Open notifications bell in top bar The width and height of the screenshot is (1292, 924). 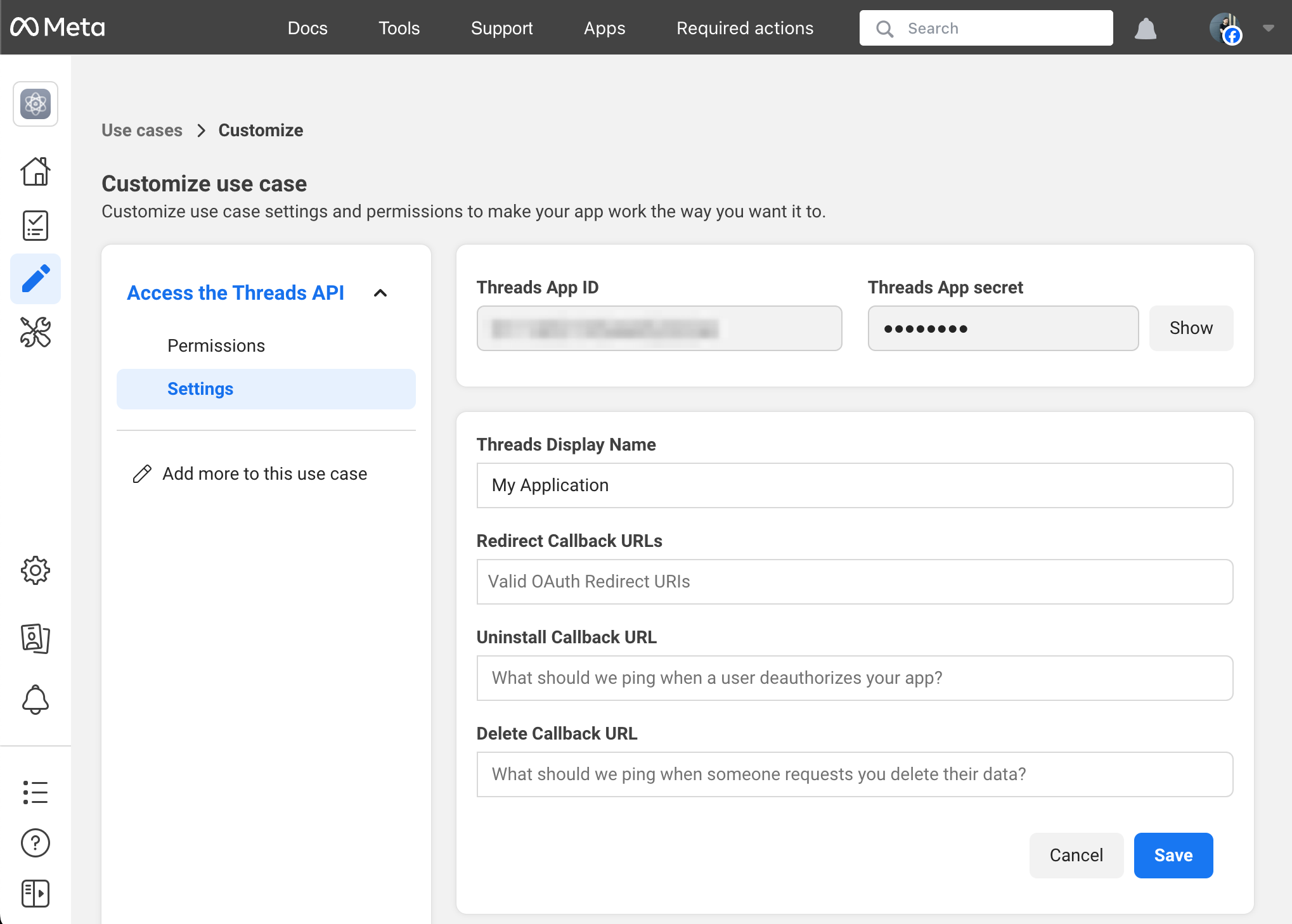[1146, 29]
